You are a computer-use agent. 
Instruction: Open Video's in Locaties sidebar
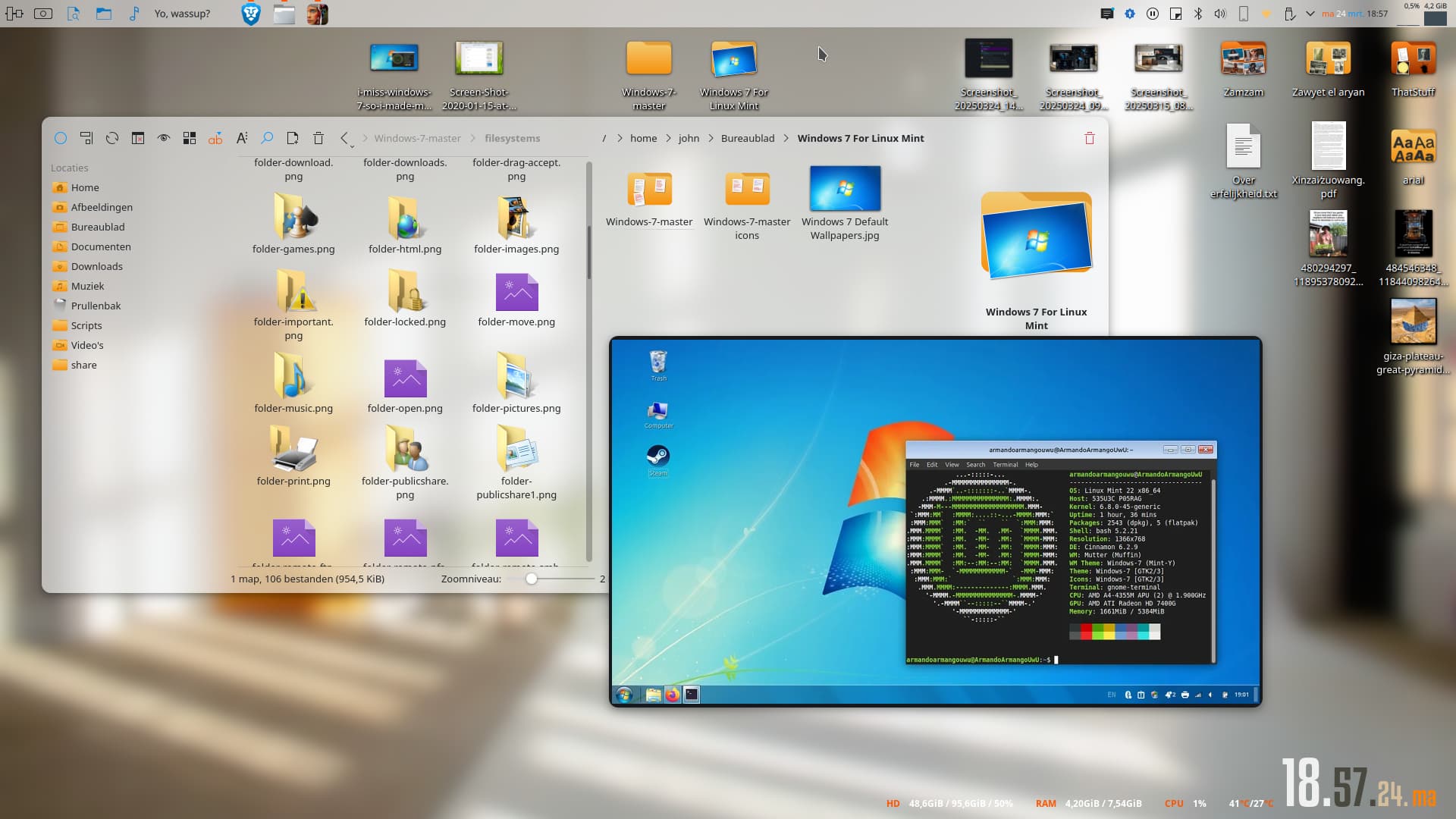tap(87, 345)
